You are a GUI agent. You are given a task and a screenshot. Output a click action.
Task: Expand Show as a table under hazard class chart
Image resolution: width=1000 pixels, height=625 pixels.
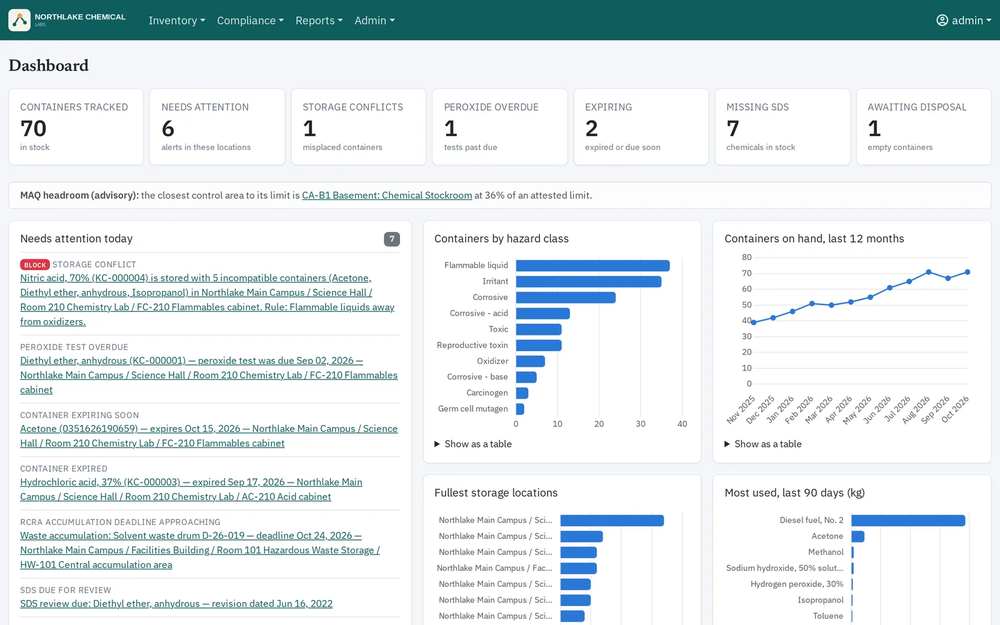pyautogui.click(x=473, y=444)
